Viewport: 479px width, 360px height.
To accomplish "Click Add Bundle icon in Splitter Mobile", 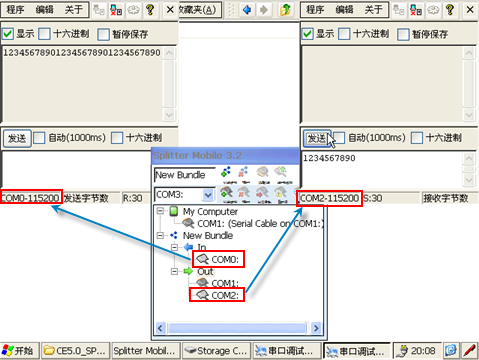I will 226,173.
